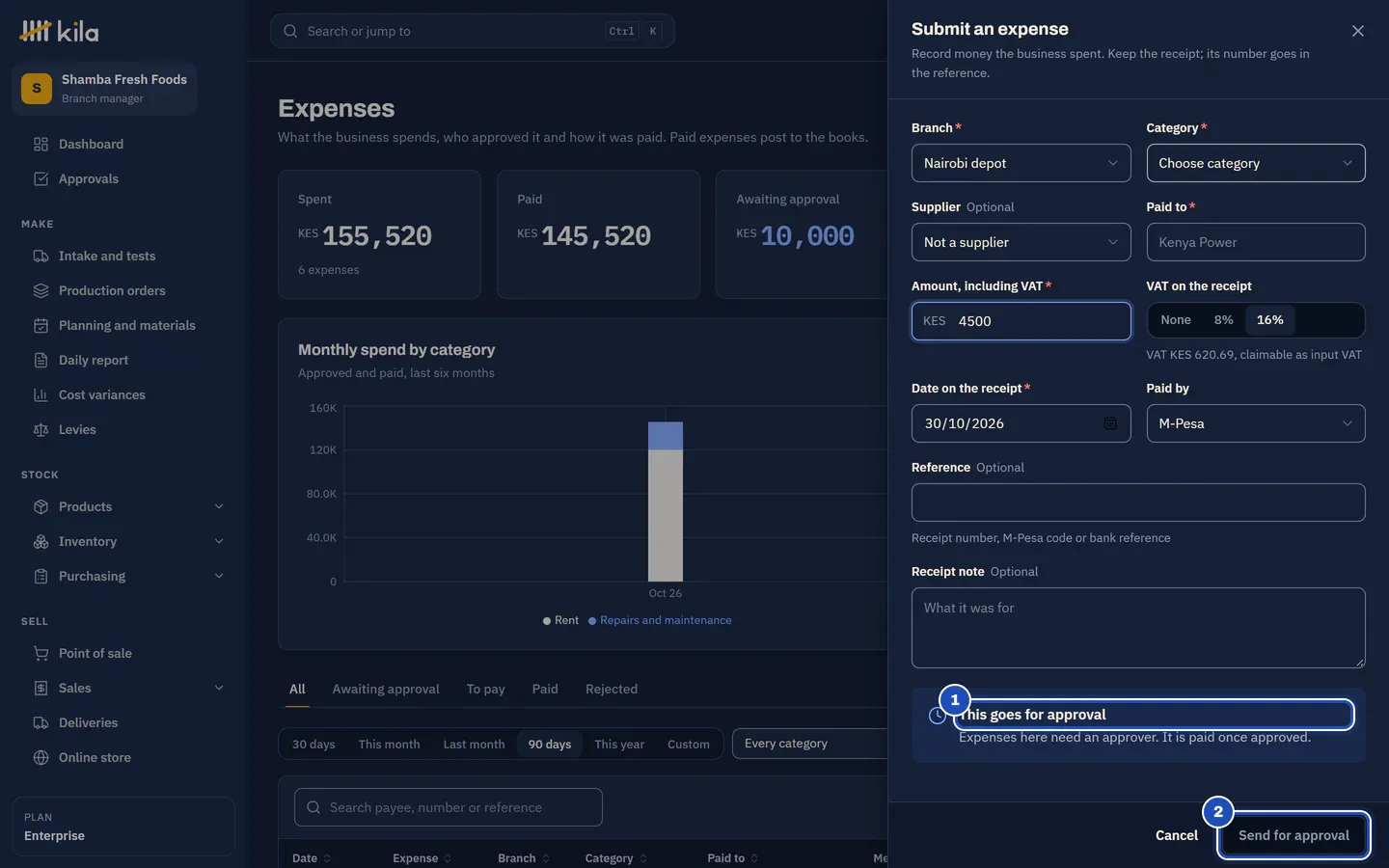
Task: View the Daily report page
Action: tap(123, 360)
